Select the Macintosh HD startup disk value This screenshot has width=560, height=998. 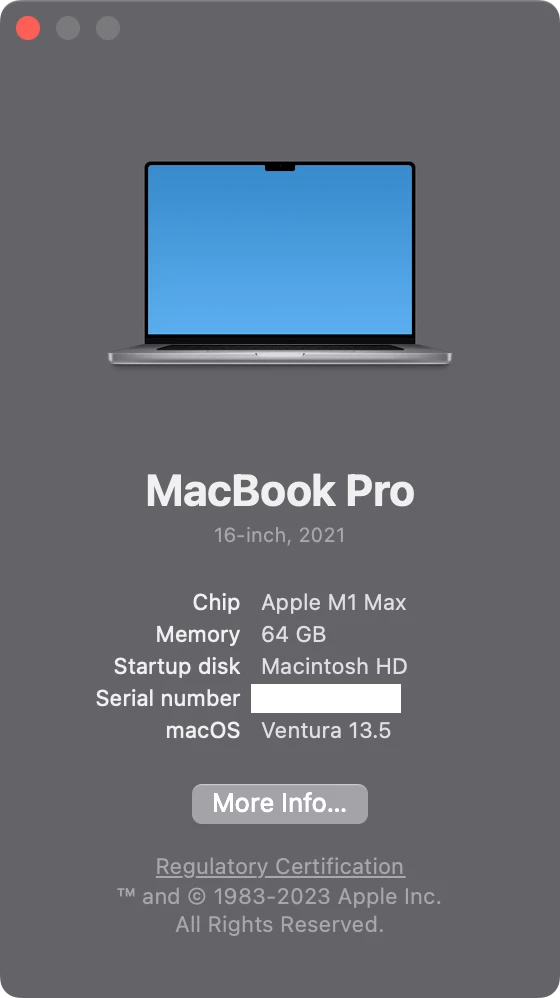pyautogui.click(x=334, y=666)
